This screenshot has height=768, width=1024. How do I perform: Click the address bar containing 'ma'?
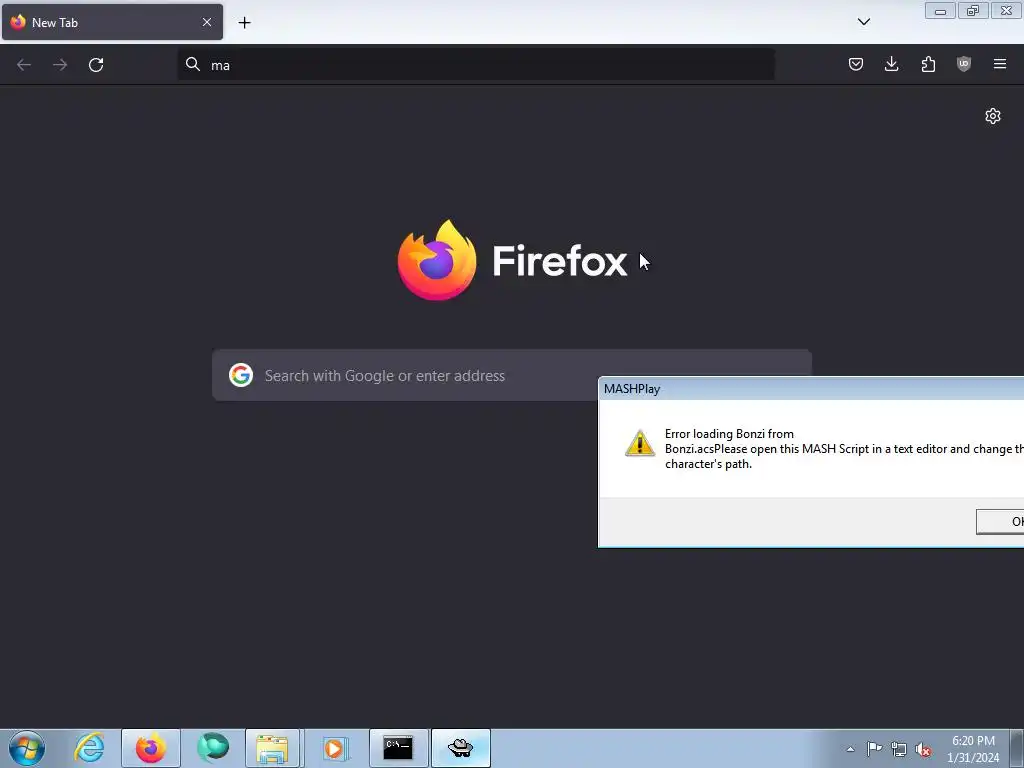[476, 65]
